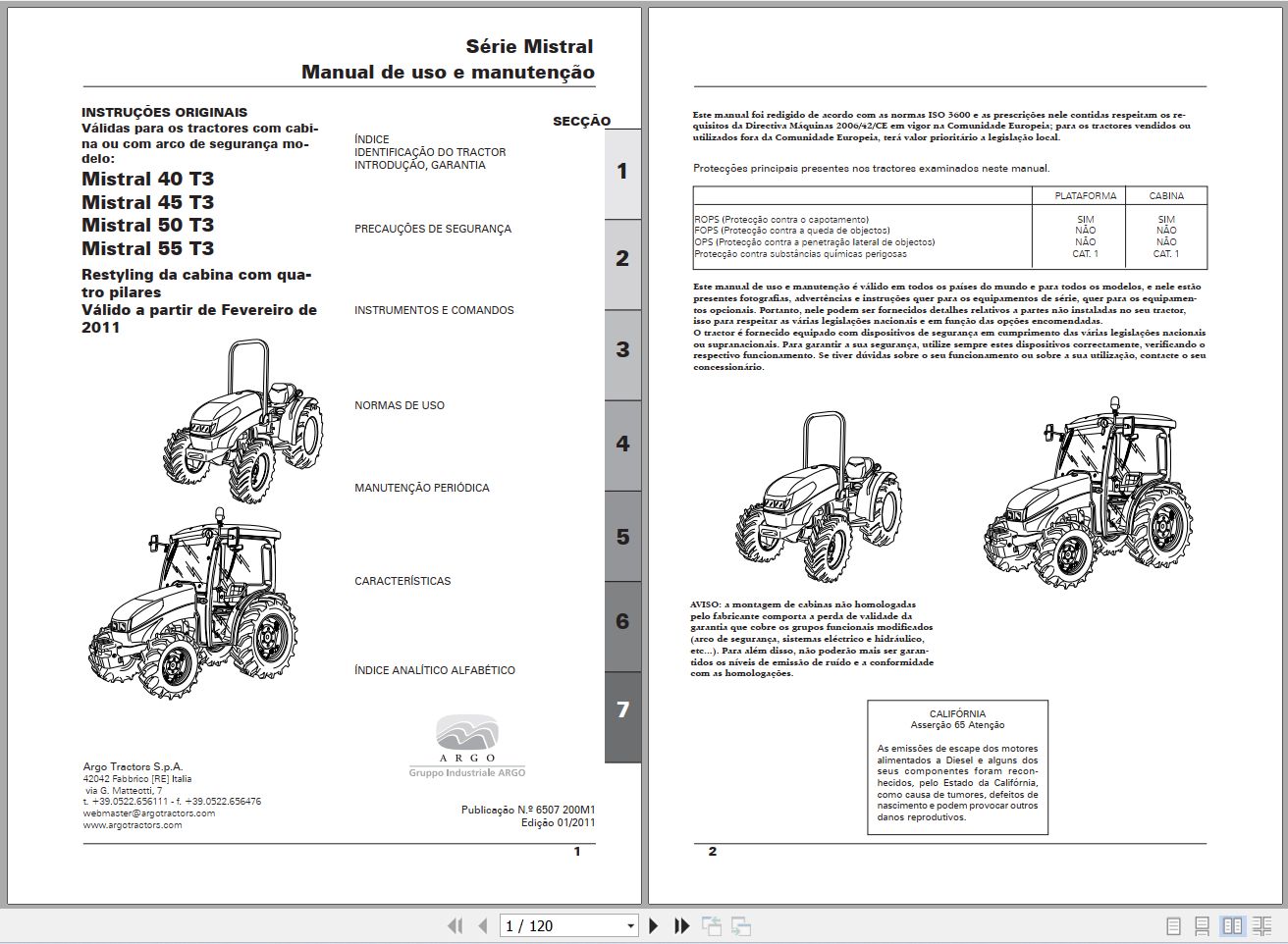The height and width of the screenshot is (944, 1288).
Task: Click the ÍNDICE ANALÍTICO ALFABÉTICO entry
Action: [x=435, y=670]
